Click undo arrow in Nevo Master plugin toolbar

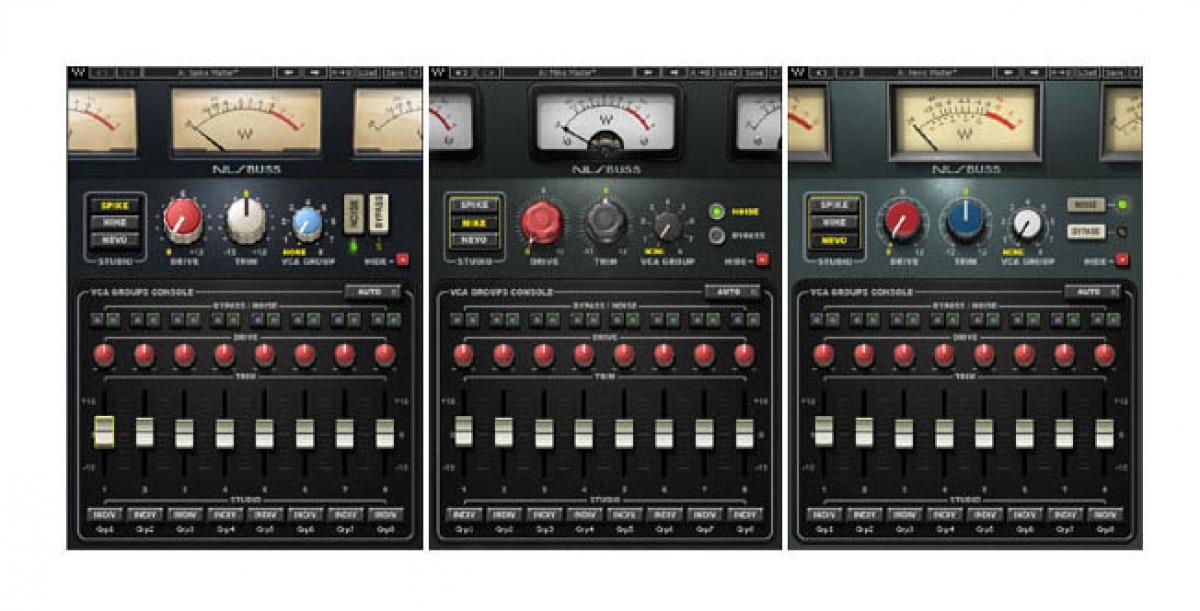coord(821,73)
